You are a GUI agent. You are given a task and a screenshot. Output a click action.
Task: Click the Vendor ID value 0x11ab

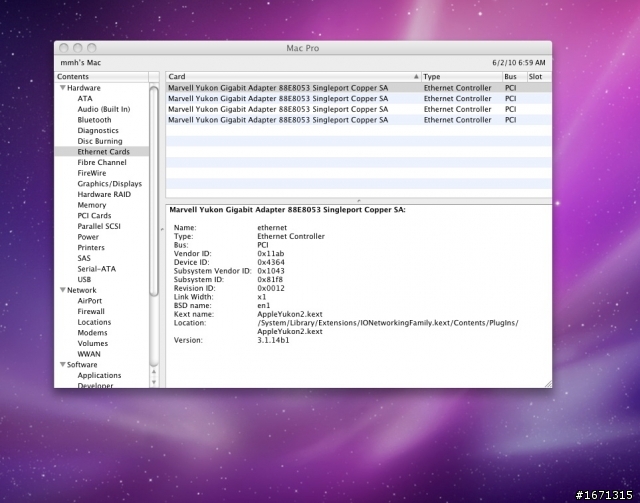tap(271, 254)
